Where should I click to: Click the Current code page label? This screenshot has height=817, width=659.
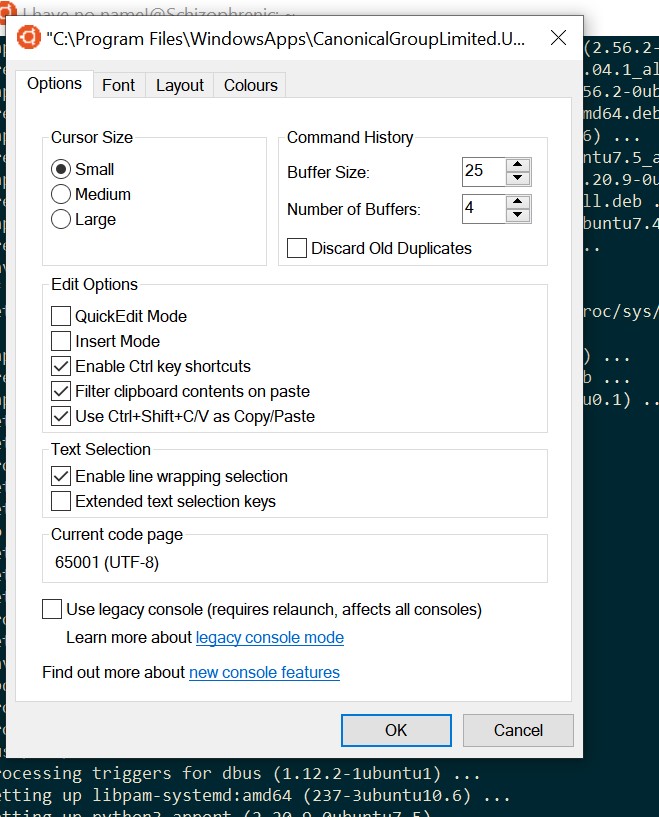117,535
